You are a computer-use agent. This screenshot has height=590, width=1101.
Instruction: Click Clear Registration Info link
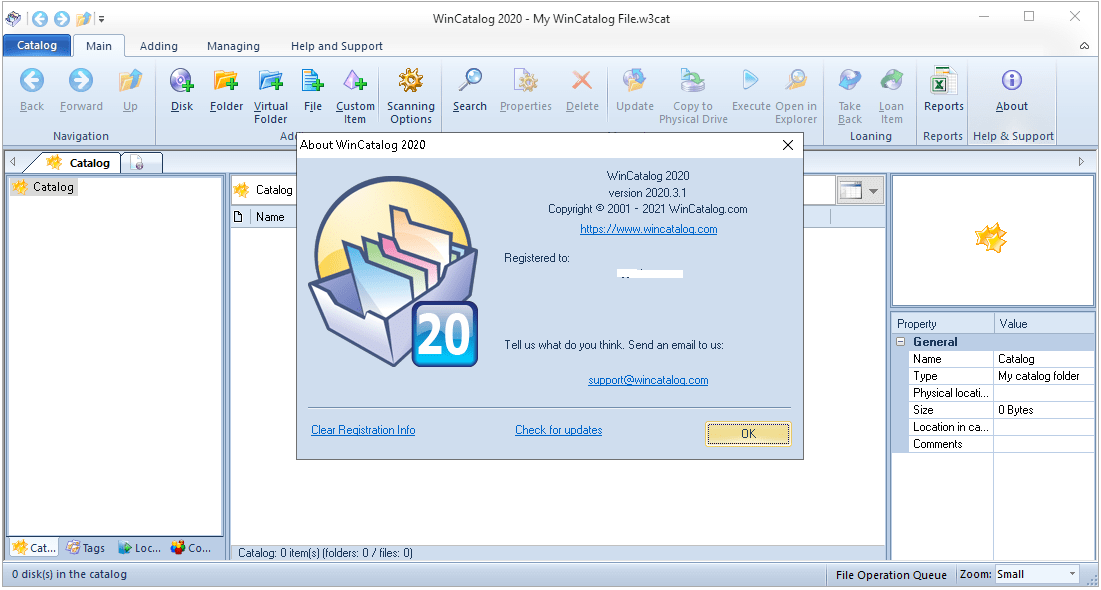pyautogui.click(x=363, y=430)
